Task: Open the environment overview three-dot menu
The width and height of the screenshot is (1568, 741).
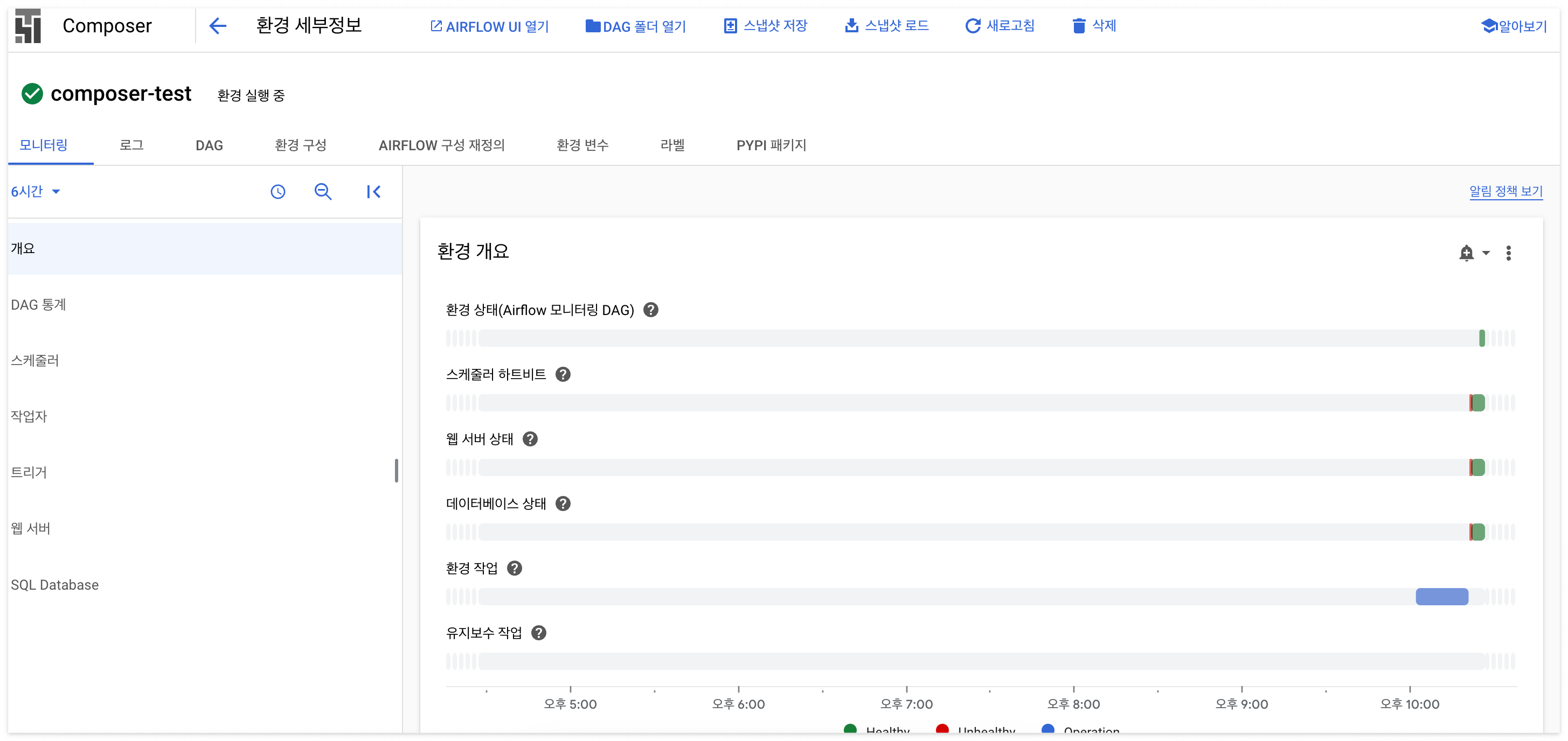Action: click(x=1508, y=253)
